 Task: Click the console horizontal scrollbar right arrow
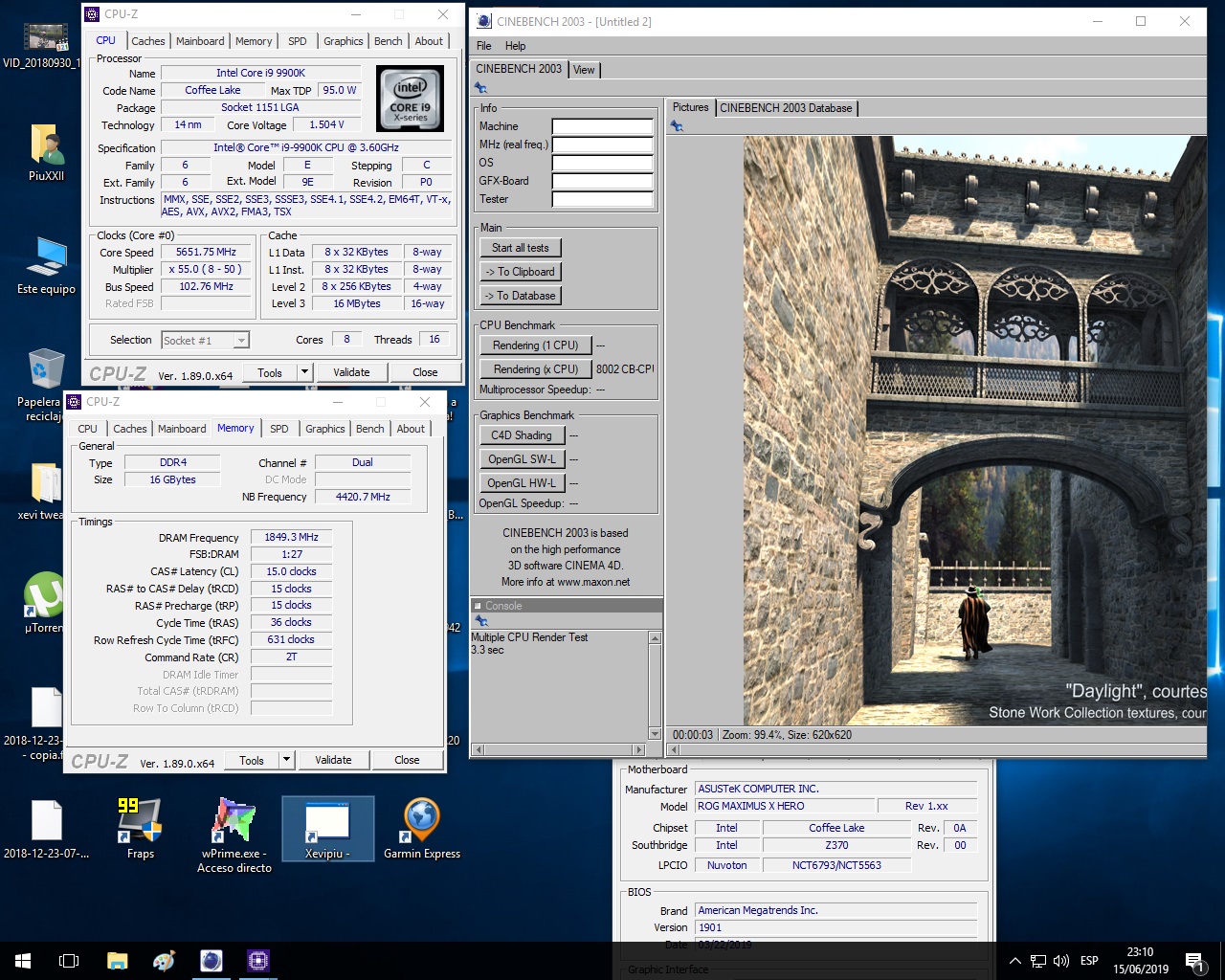tap(639, 749)
